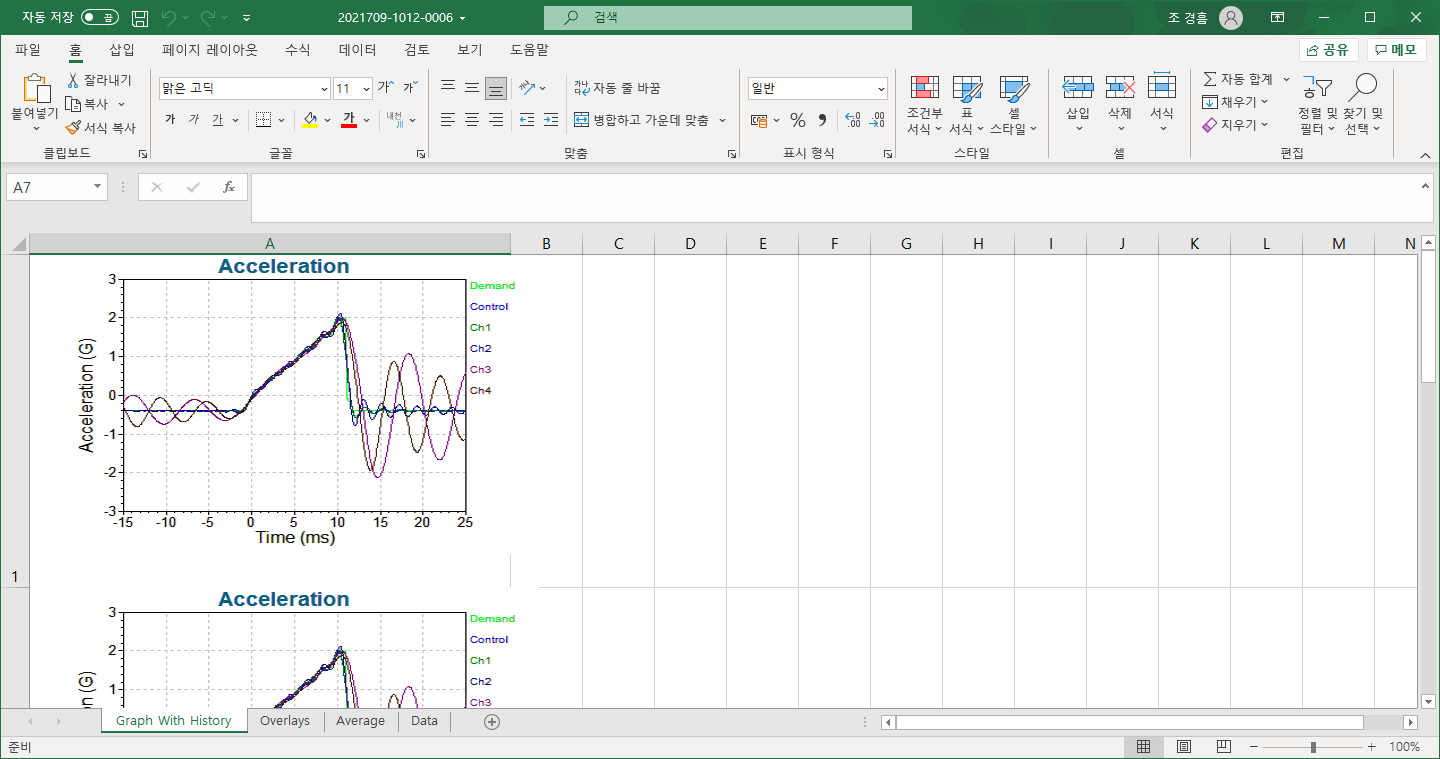1440x759 pixels.
Task: Click the percent style icon
Action: pyautogui.click(x=797, y=120)
